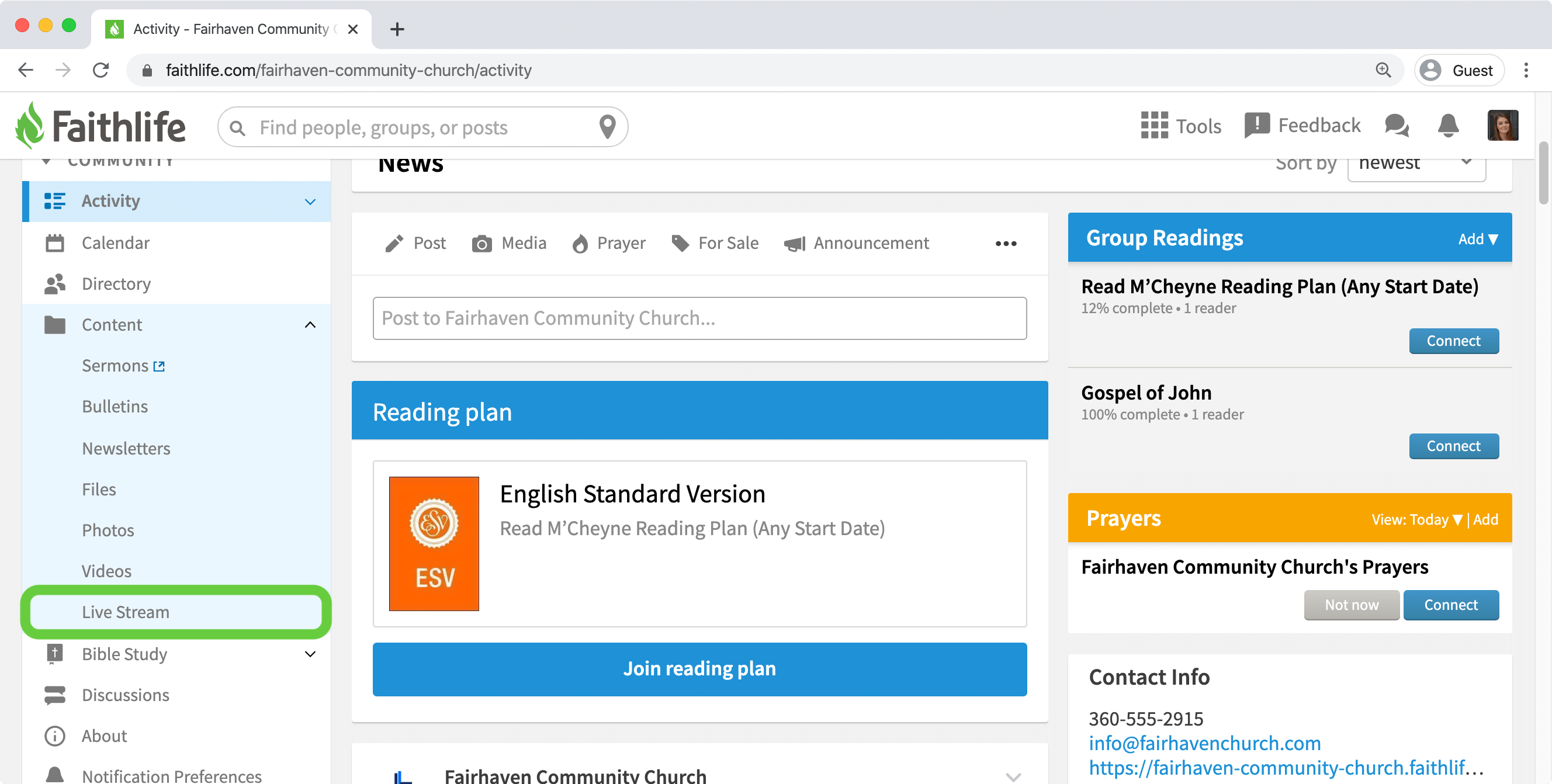
Task: Open a new browser tab
Action: click(x=397, y=29)
